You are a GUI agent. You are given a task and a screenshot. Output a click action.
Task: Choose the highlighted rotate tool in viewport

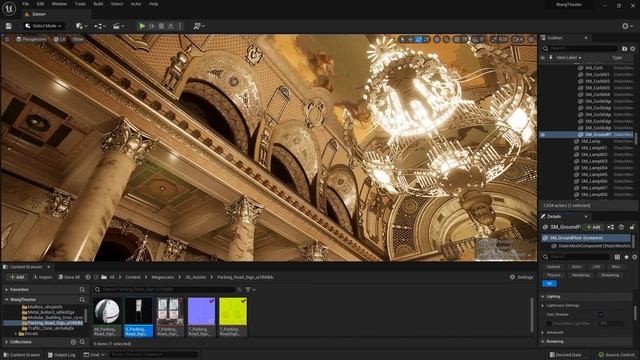419,39
